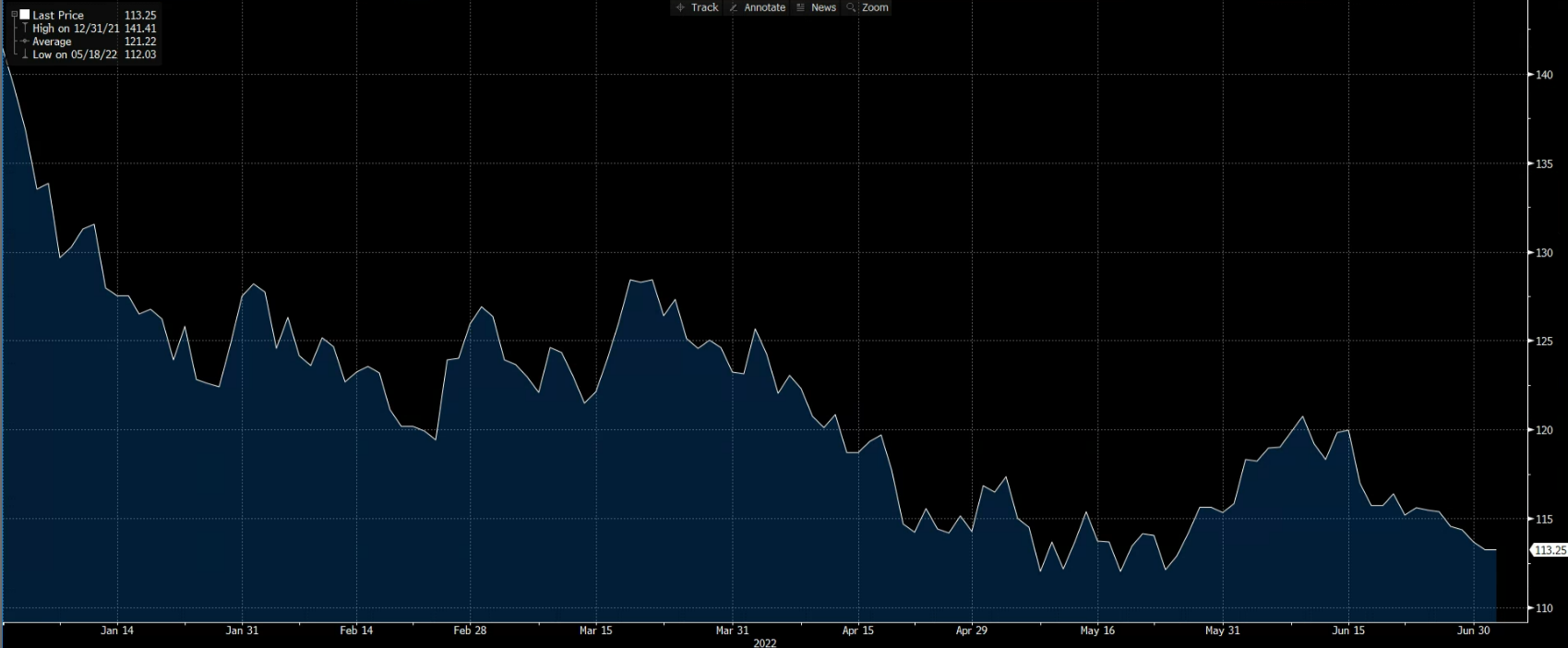Open the News panel icon
This screenshot has width=1568, height=648.
[x=801, y=7]
